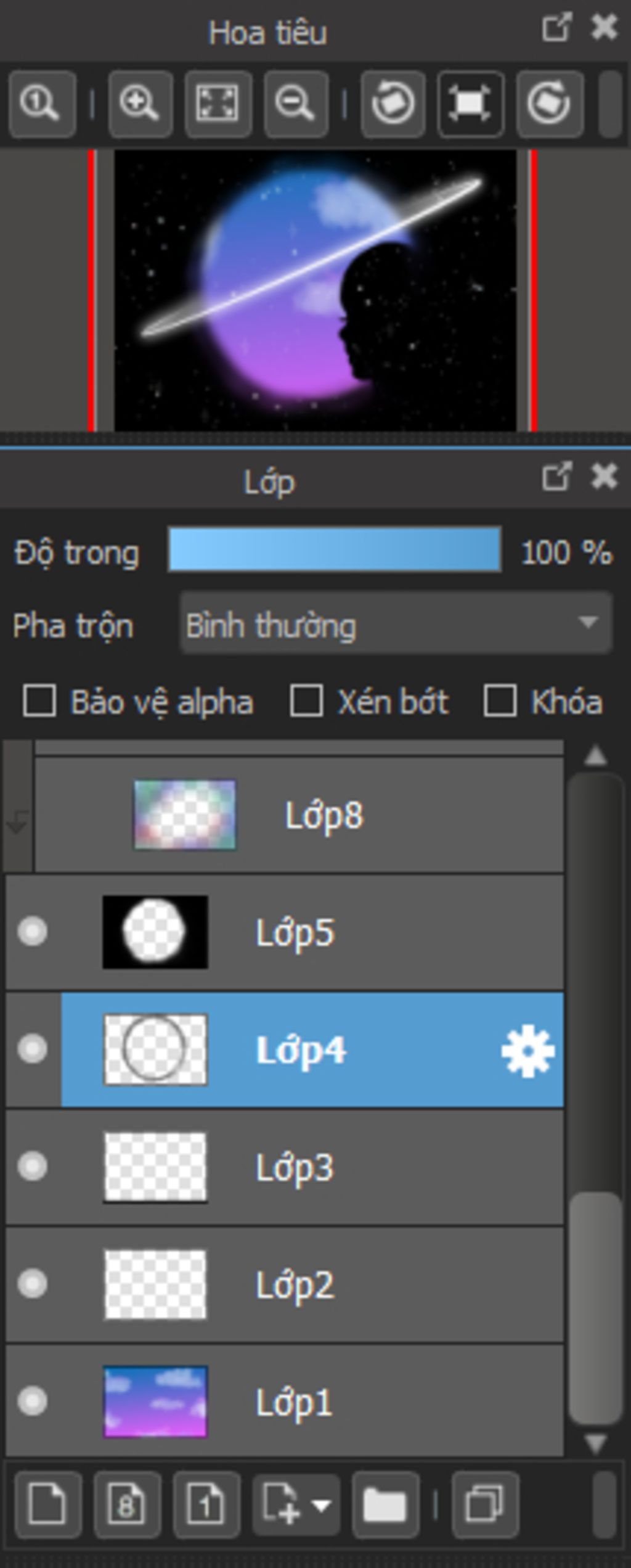Hide the Lớp5 layer
Image resolution: width=631 pixels, height=1568 pixels.
click(x=32, y=931)
